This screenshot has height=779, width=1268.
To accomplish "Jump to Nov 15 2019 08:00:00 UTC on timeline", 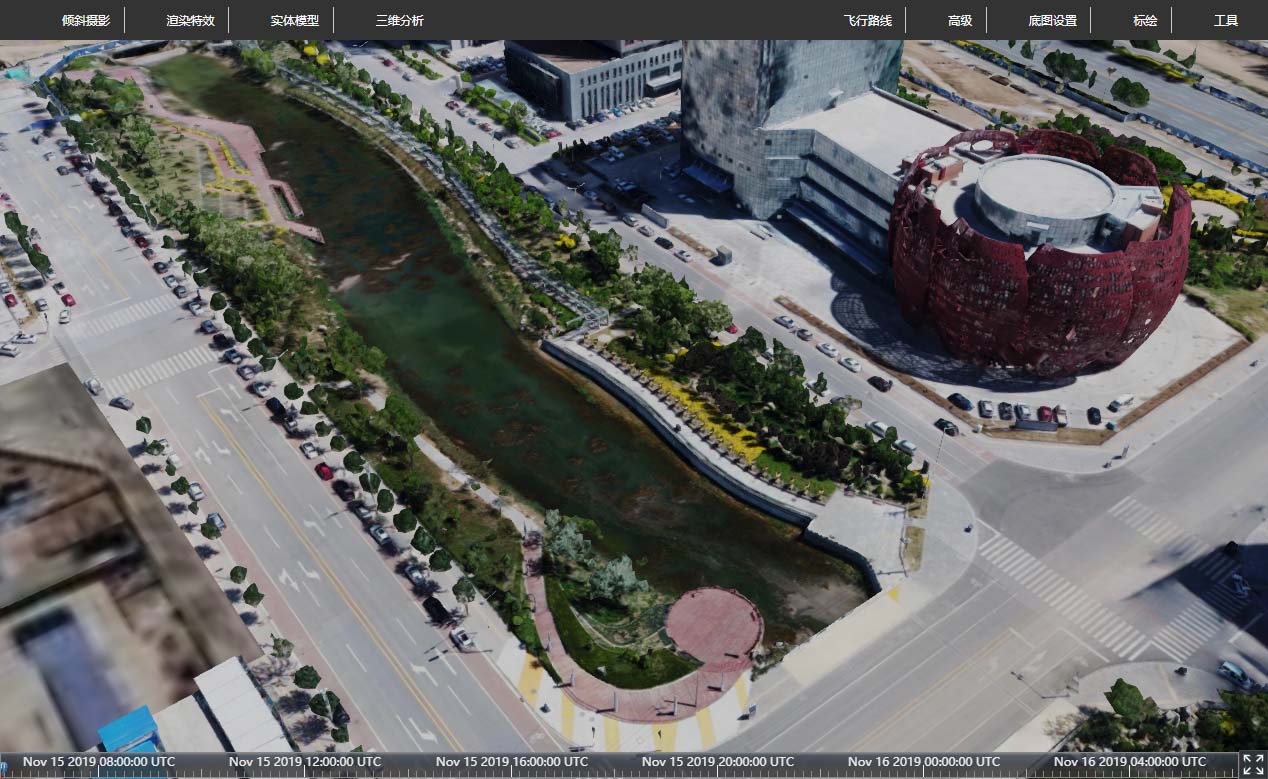I will coord(97,761).
